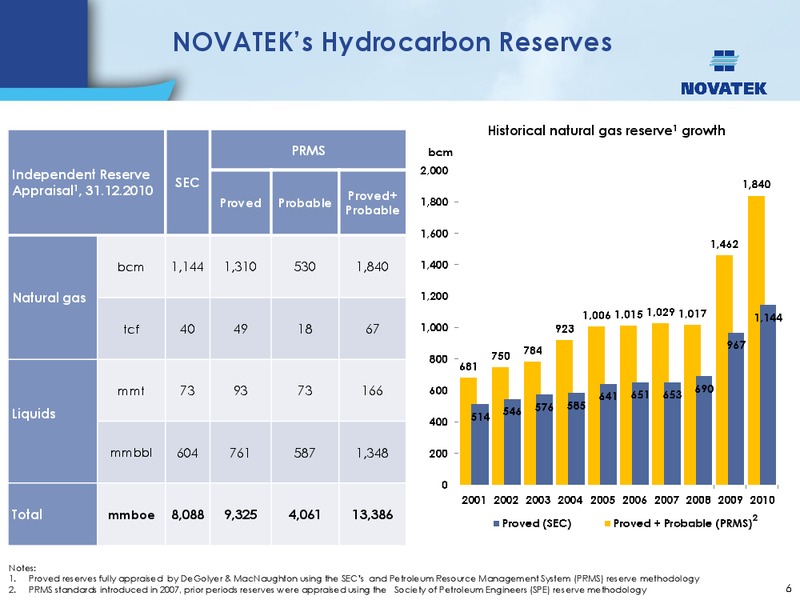
Task: Click the 1,029 bar label
Action: 661,312
